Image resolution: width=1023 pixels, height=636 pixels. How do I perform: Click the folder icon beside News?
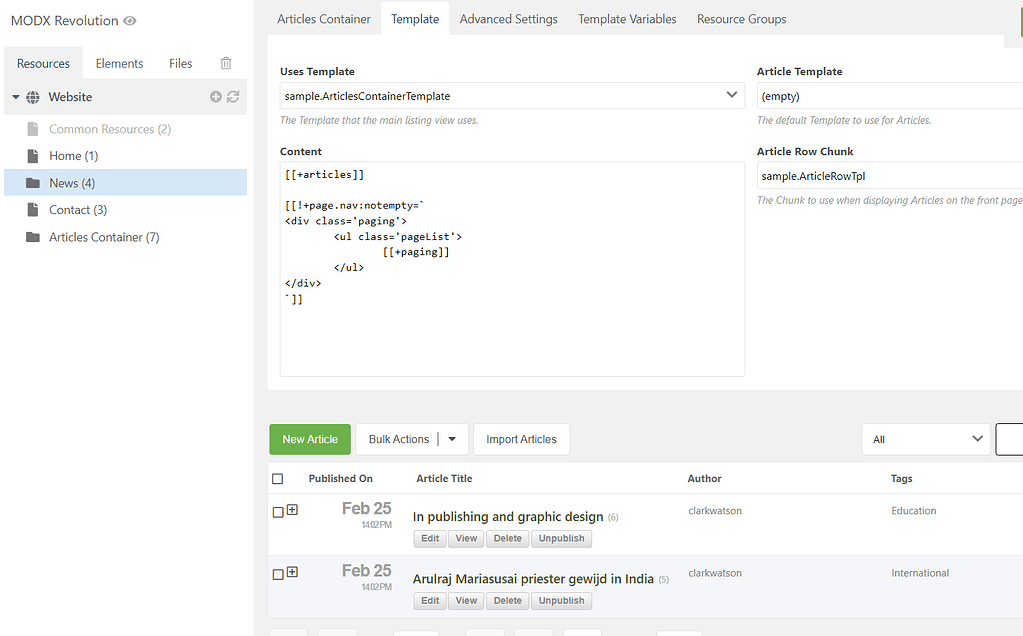click(x=33, y=182)
